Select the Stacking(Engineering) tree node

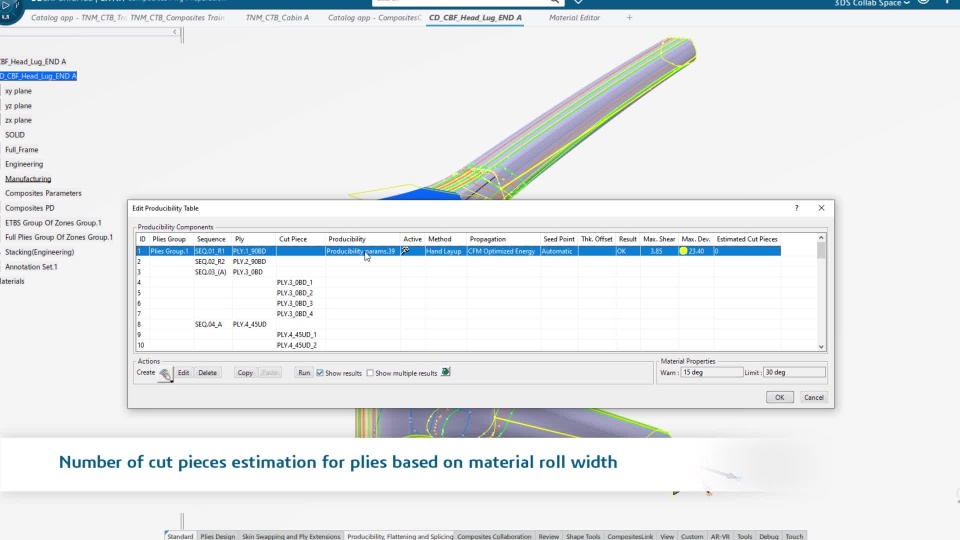click(39, 252)
